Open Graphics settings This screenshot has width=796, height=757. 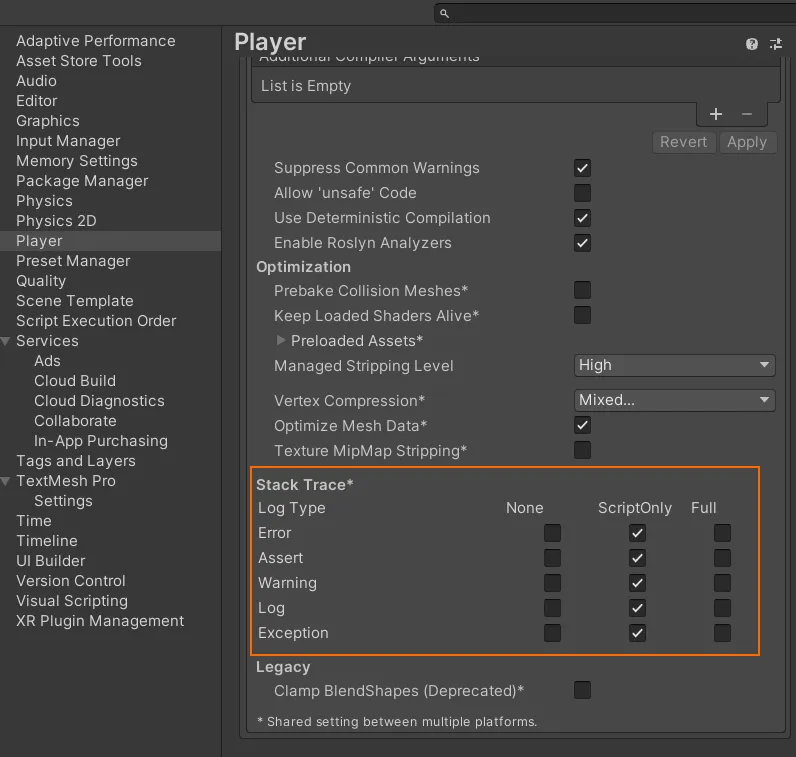pyautogui.click(x=48, y=121)
